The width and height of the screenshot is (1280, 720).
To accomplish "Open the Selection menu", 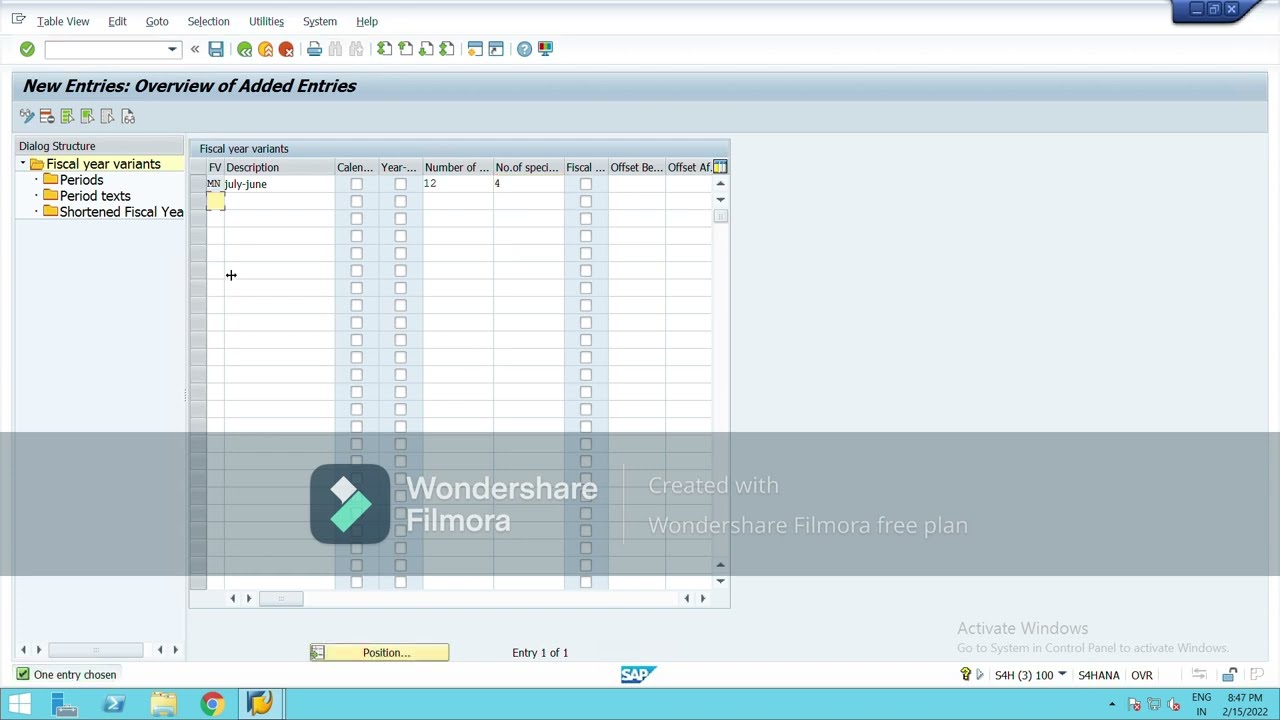I will pos(208,21).
